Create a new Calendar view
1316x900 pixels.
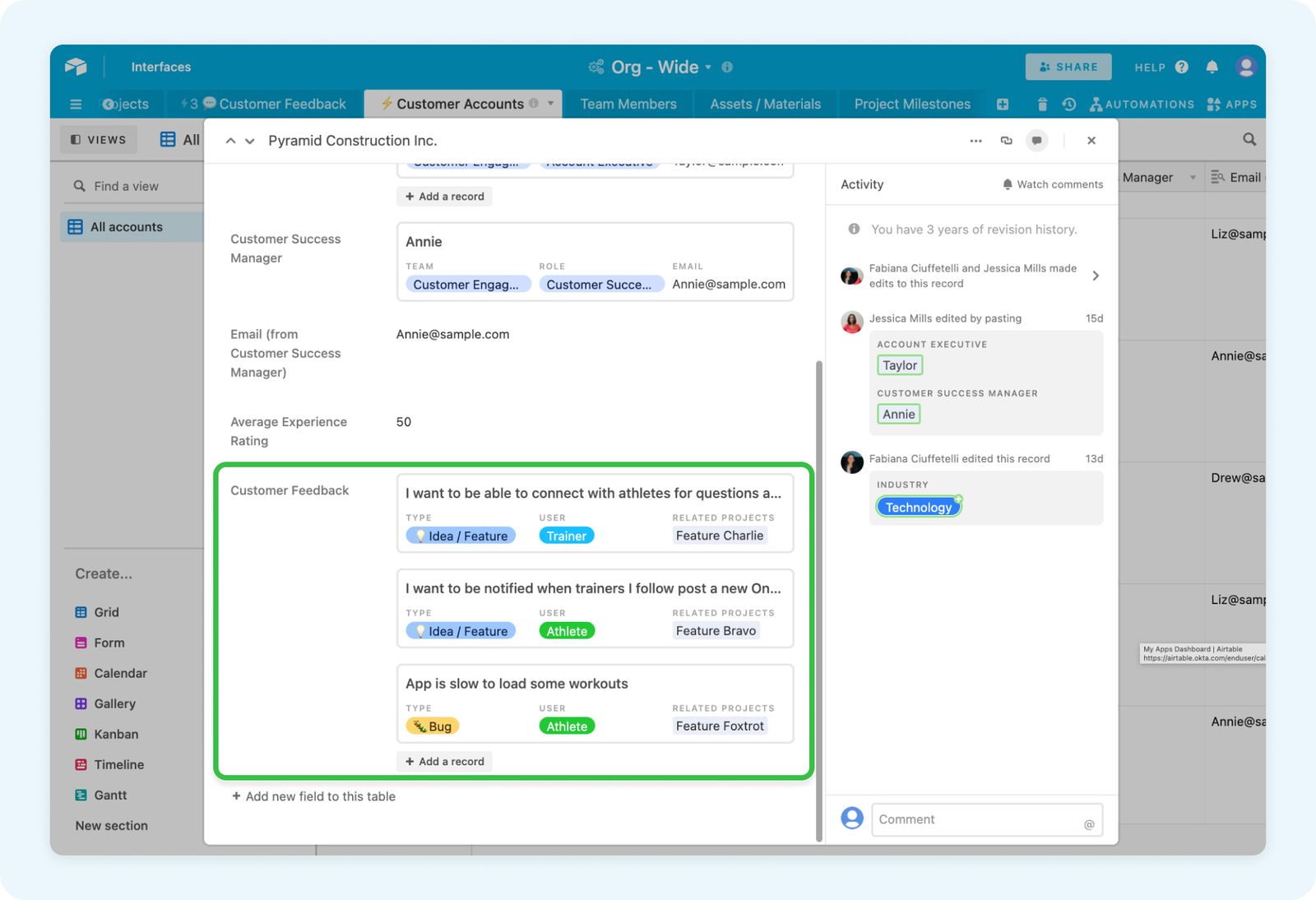click(111, 673)
